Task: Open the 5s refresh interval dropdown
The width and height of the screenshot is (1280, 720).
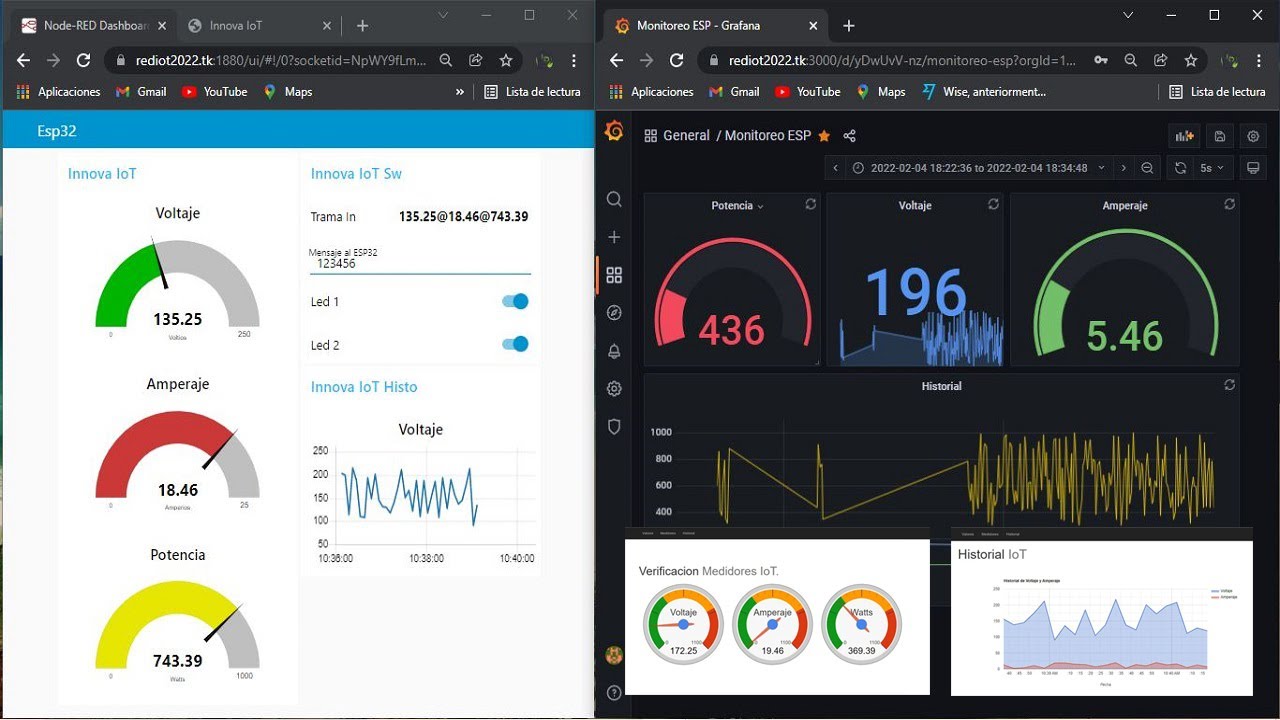Action: 1213,168
